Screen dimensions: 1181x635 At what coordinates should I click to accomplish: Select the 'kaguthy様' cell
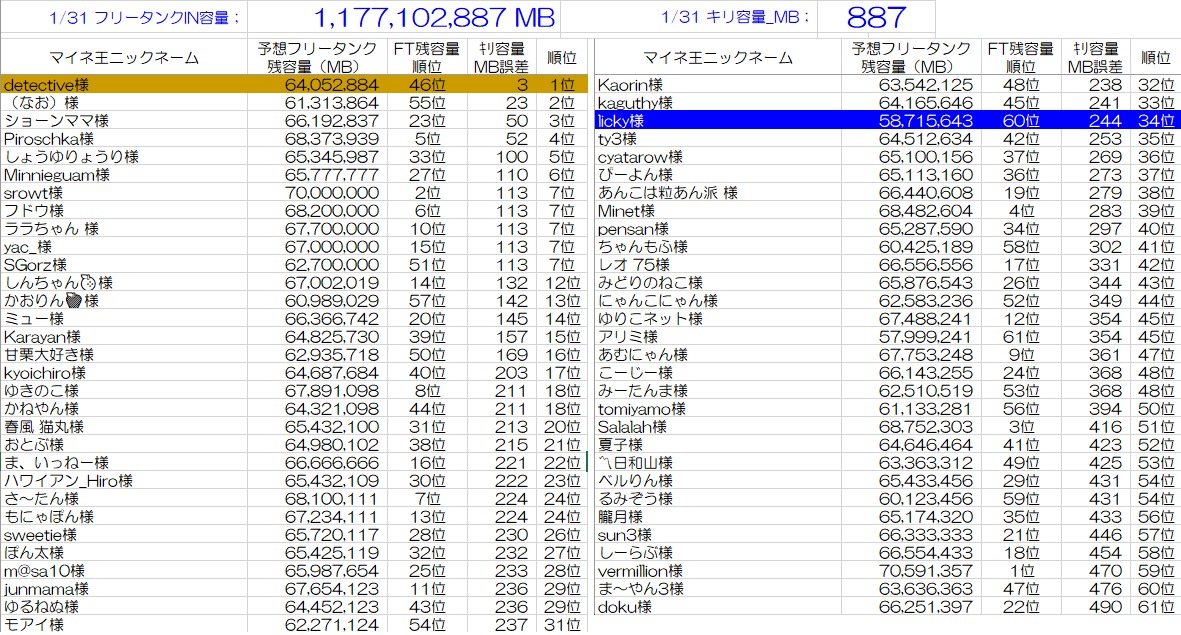[x=718, y=102]
